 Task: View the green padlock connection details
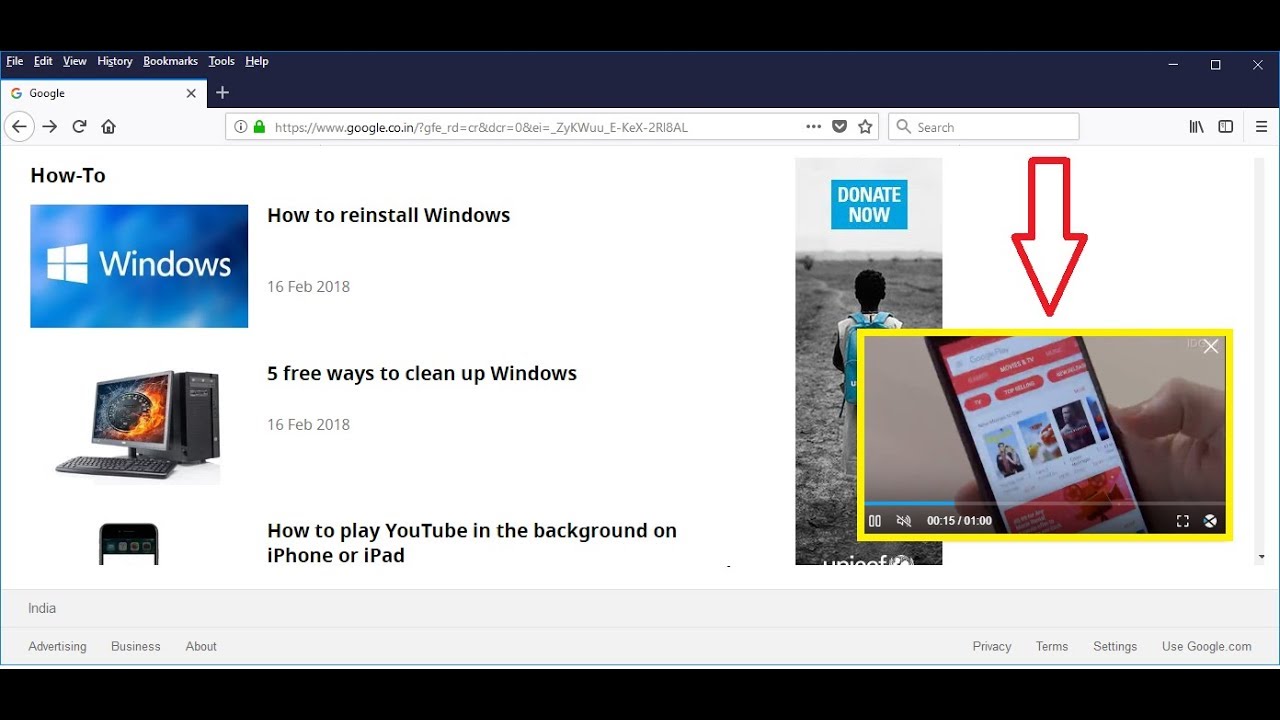point(260,127)
